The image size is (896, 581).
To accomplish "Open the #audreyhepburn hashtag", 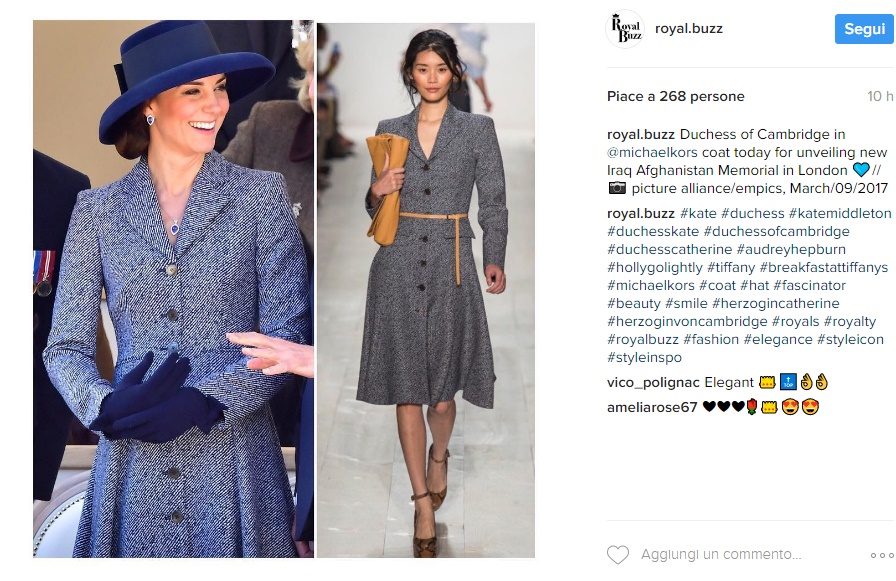I will [791, 250].
